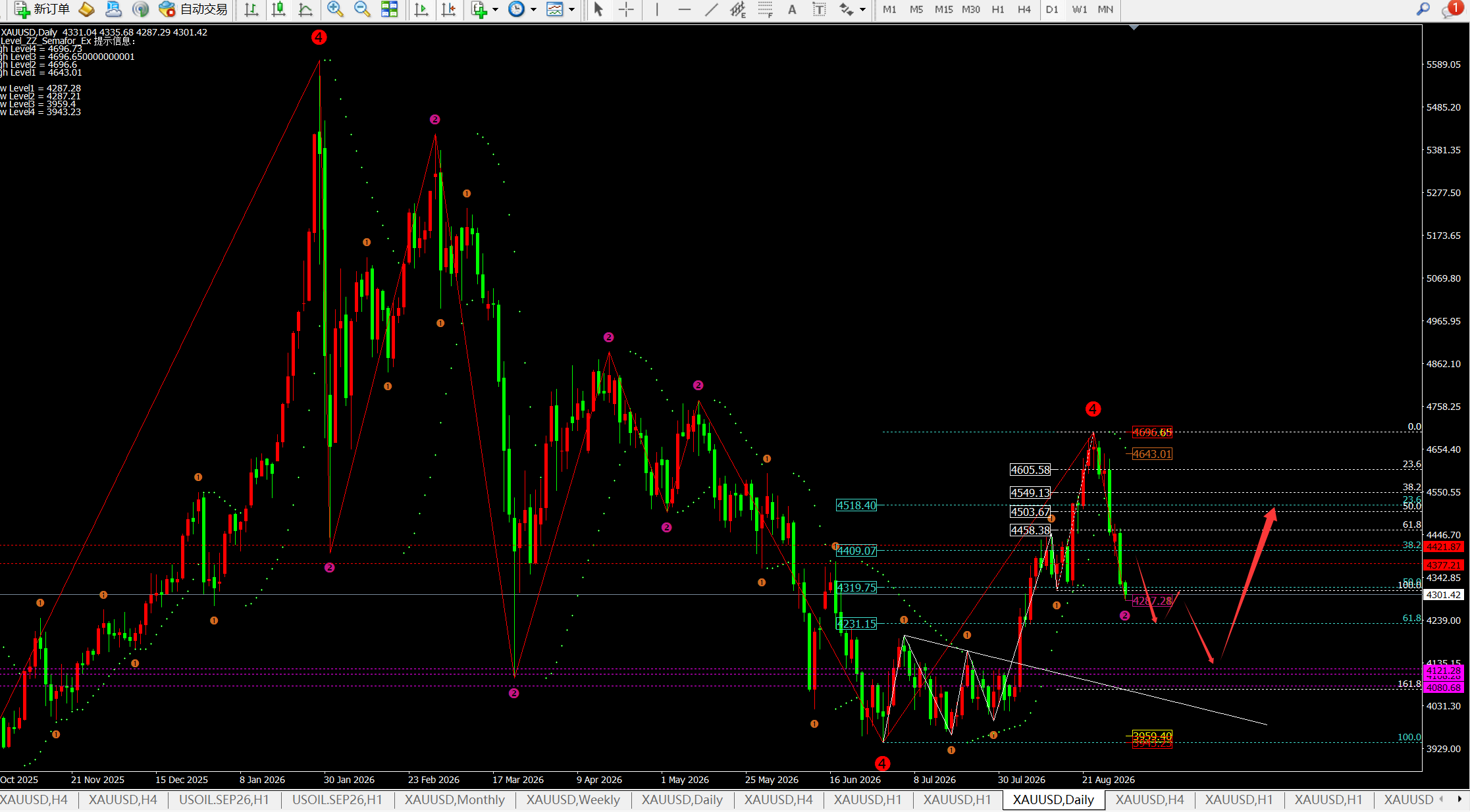This screenshot has width=1470, height=812.
Task: Expand the Indicators list dropdown arrow
Action: coord(495,9)
